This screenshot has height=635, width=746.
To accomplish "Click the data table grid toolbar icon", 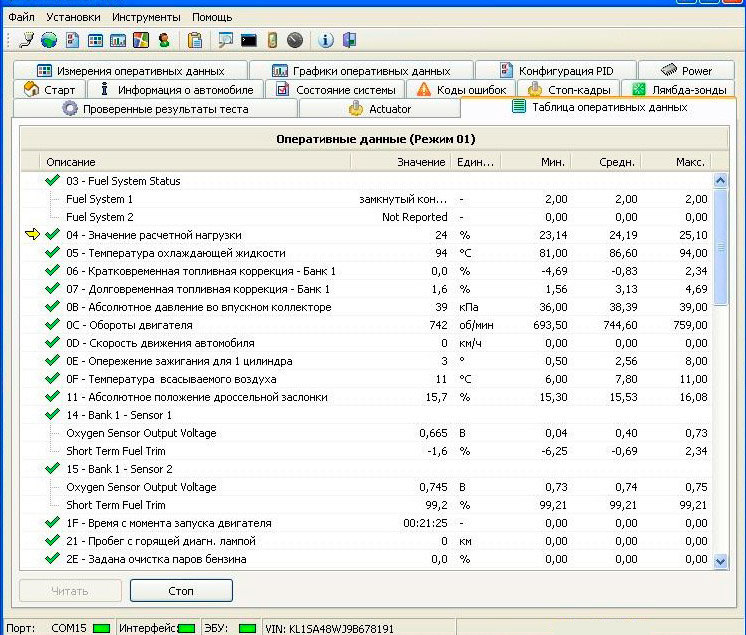I will (x=95, y=40).
